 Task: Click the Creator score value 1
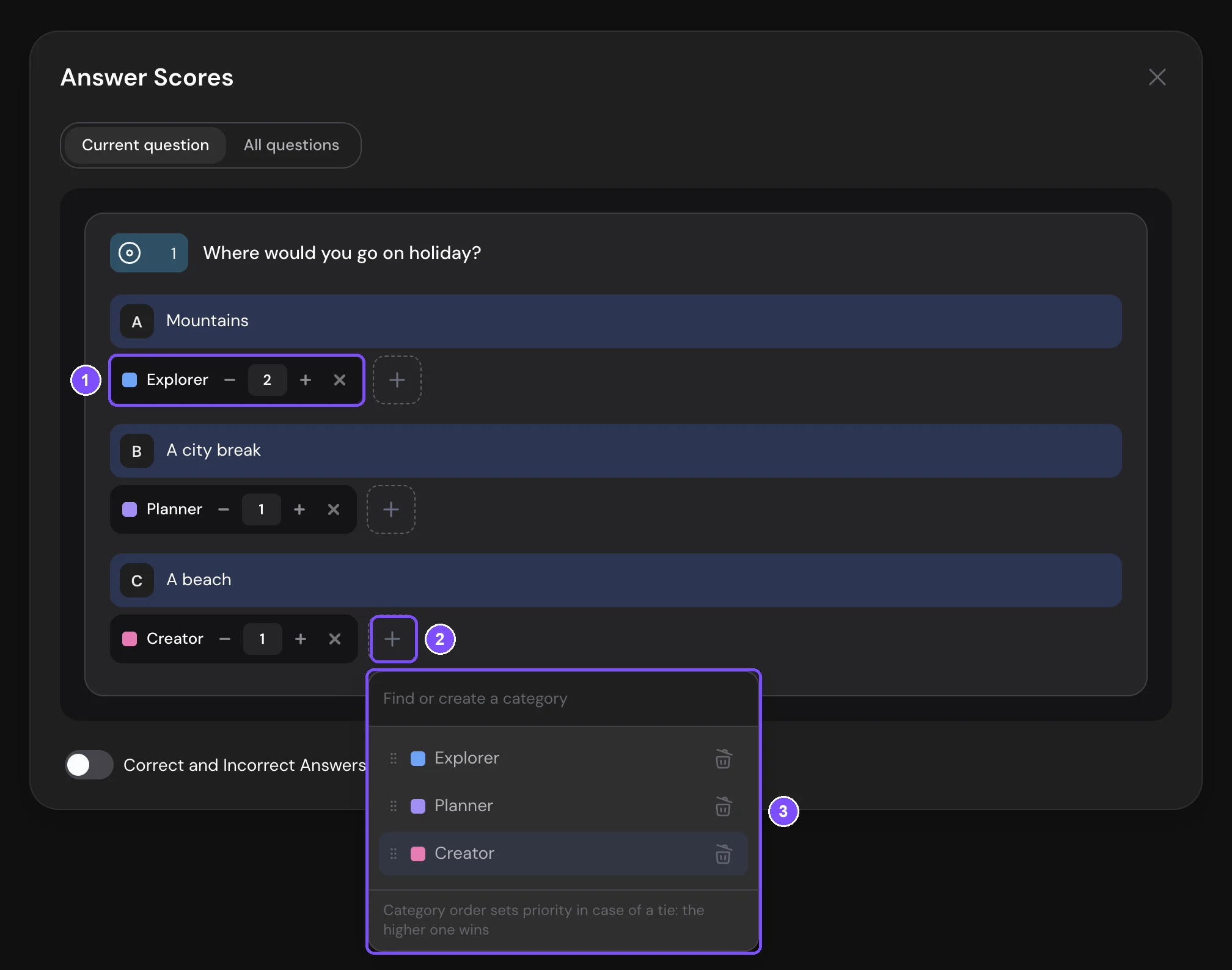(262, 639)
